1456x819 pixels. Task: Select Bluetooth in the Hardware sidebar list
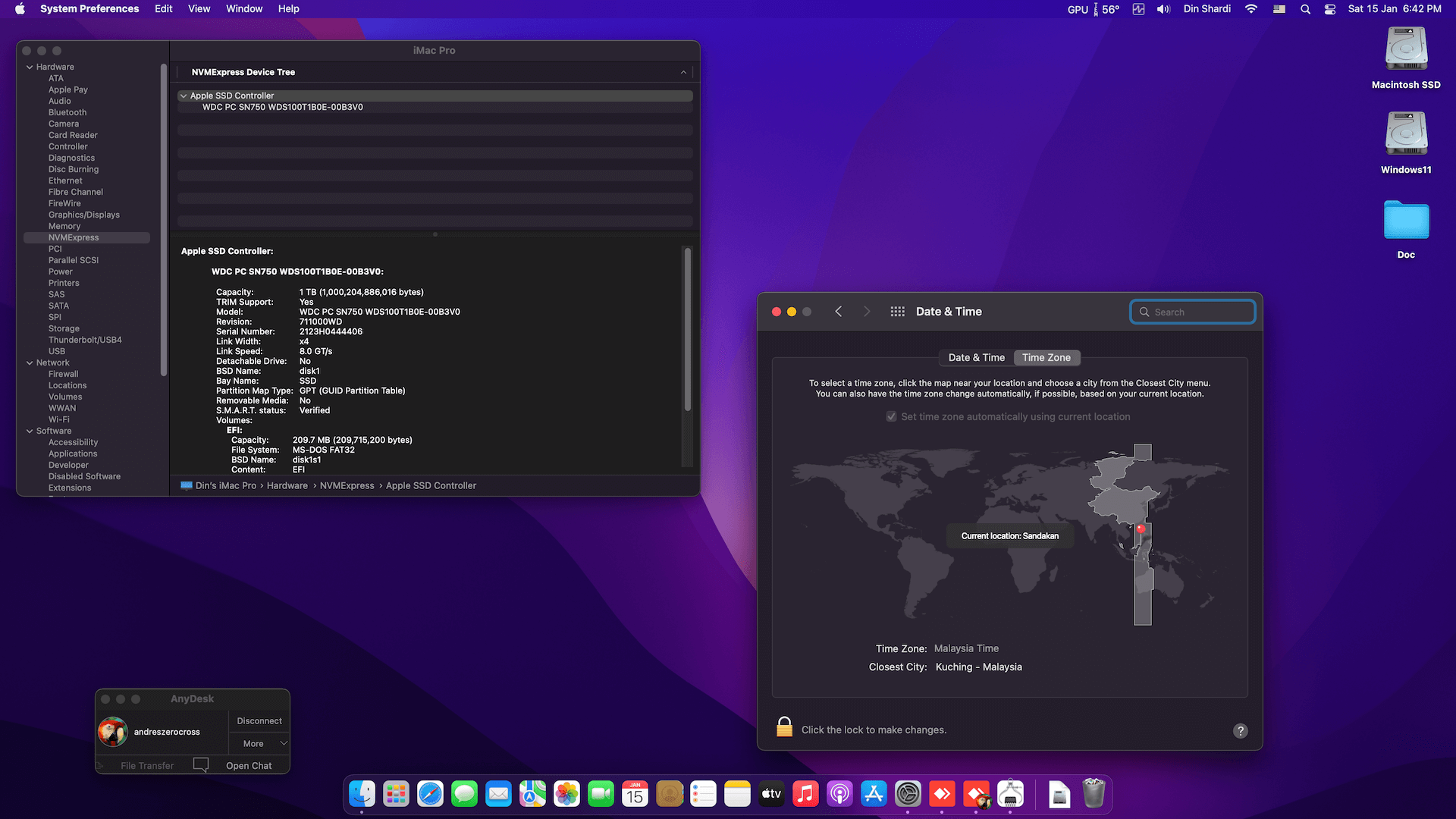coord(67,112)
